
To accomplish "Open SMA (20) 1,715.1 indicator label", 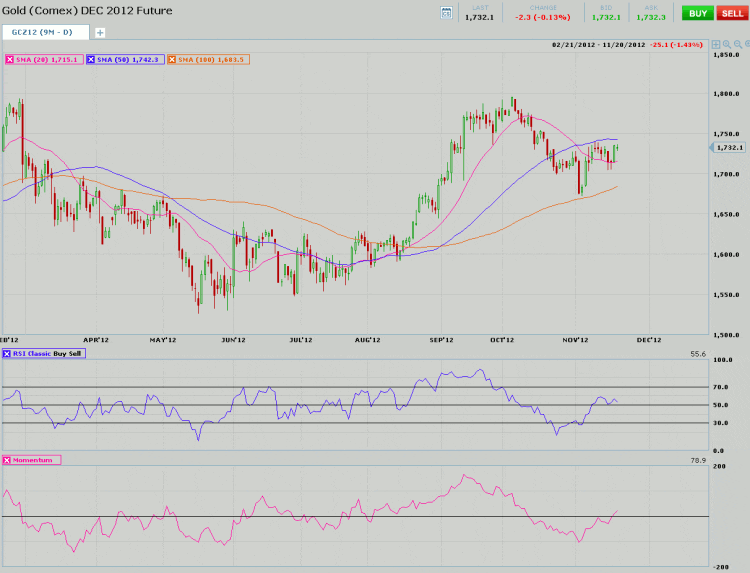I will 48,60.
